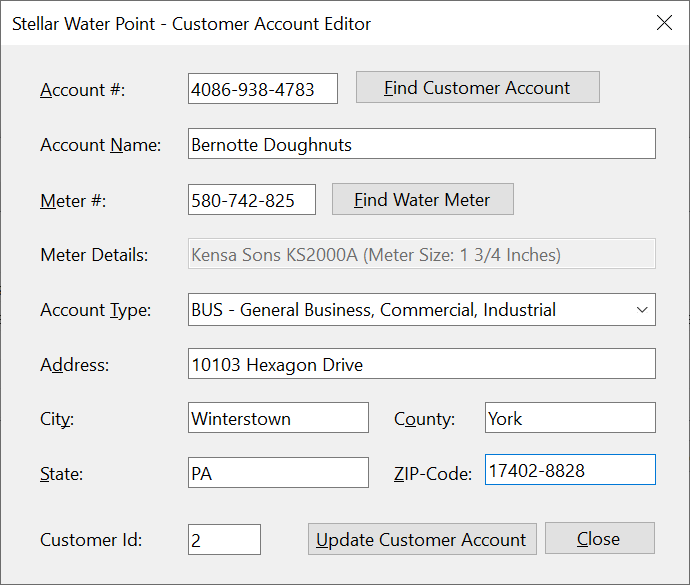Click the Find Water Meter button
Viewport: 690px width, 585px height.
tap(422, 199)
